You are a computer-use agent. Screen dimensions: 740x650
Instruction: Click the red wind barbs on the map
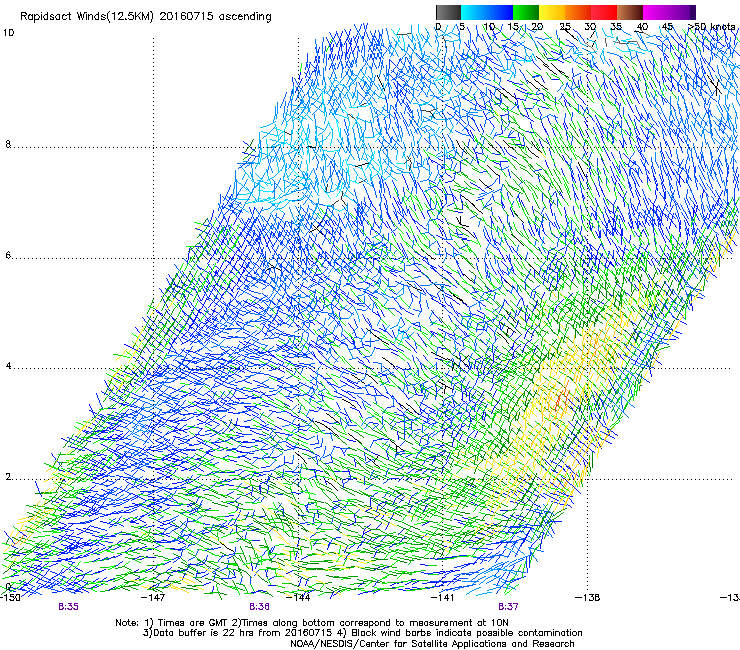pyautogui.click(x=561, y=399)
